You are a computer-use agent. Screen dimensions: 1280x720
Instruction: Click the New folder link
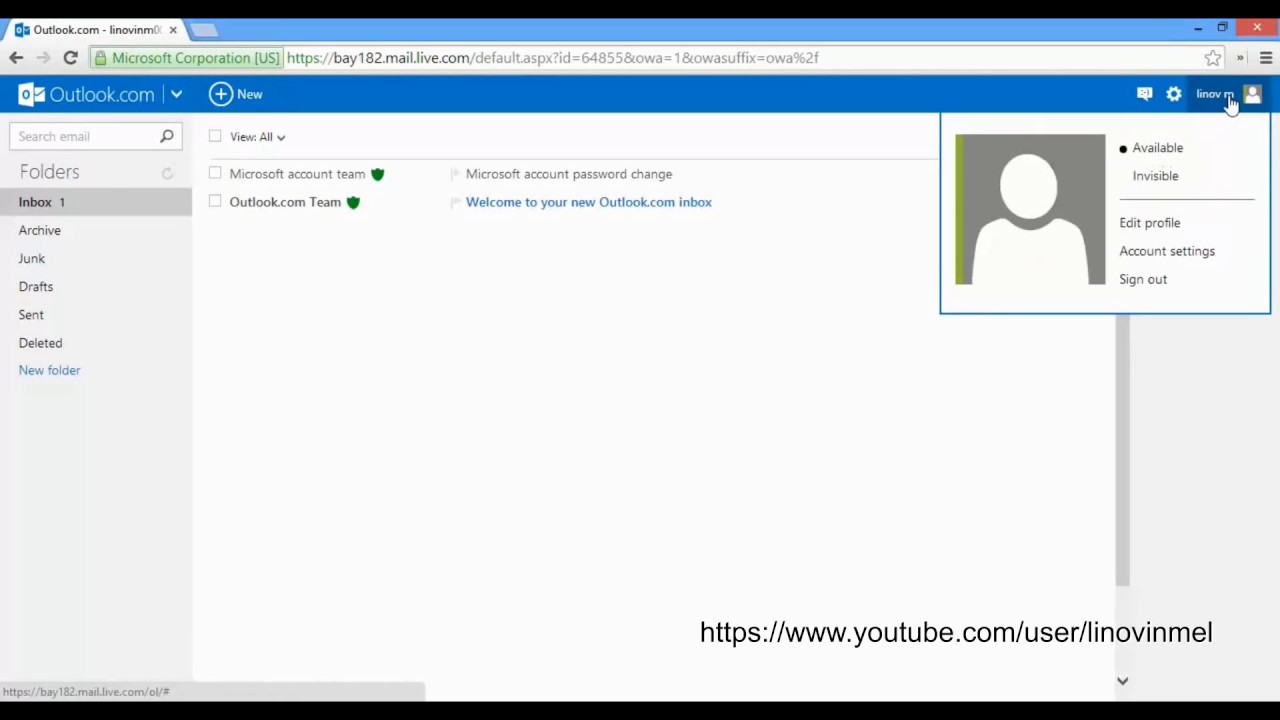[49, 370]
